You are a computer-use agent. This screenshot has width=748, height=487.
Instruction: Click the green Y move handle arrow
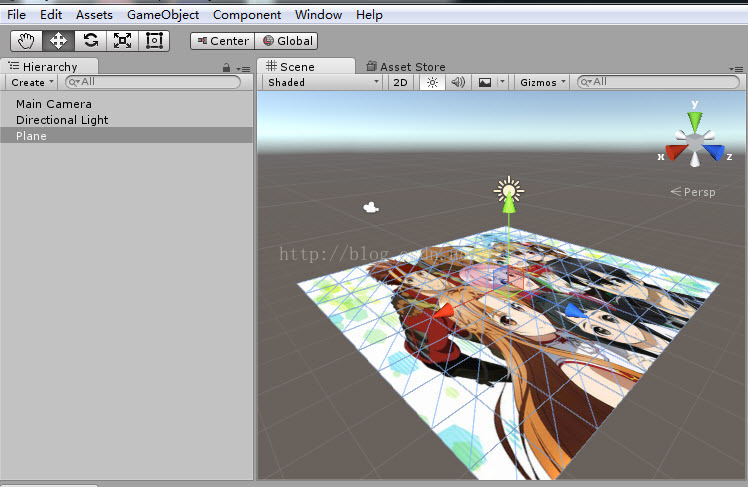coord(509,204)
